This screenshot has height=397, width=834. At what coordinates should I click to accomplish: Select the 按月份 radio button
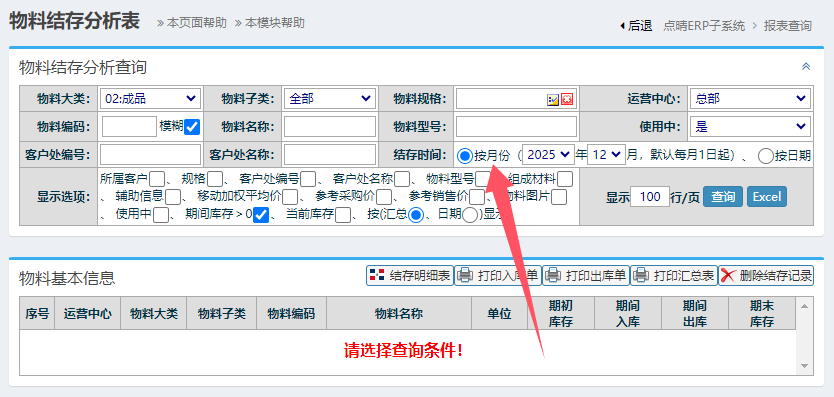click(464, 156)
